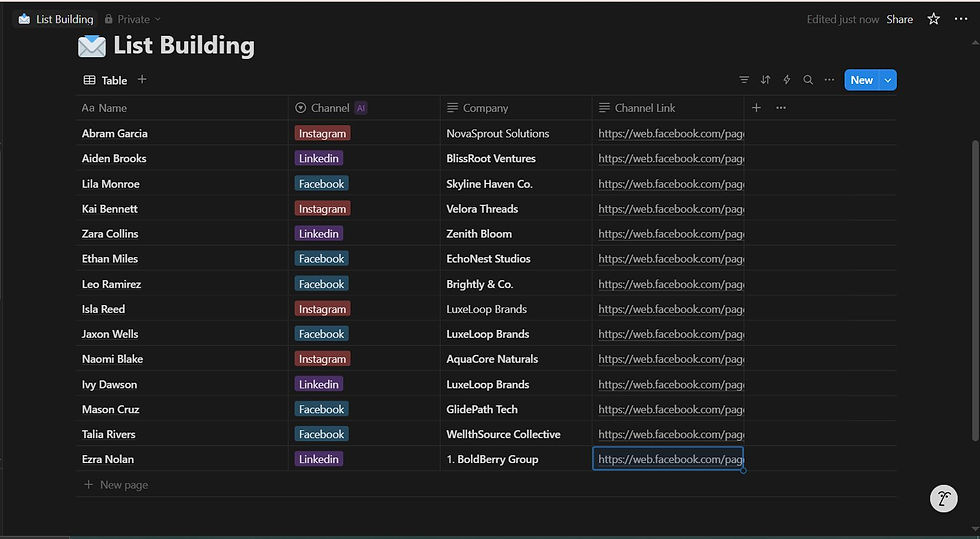Select the Isla Reed name cell
This screenshot has height=539, width=980.
click(182, 309)
